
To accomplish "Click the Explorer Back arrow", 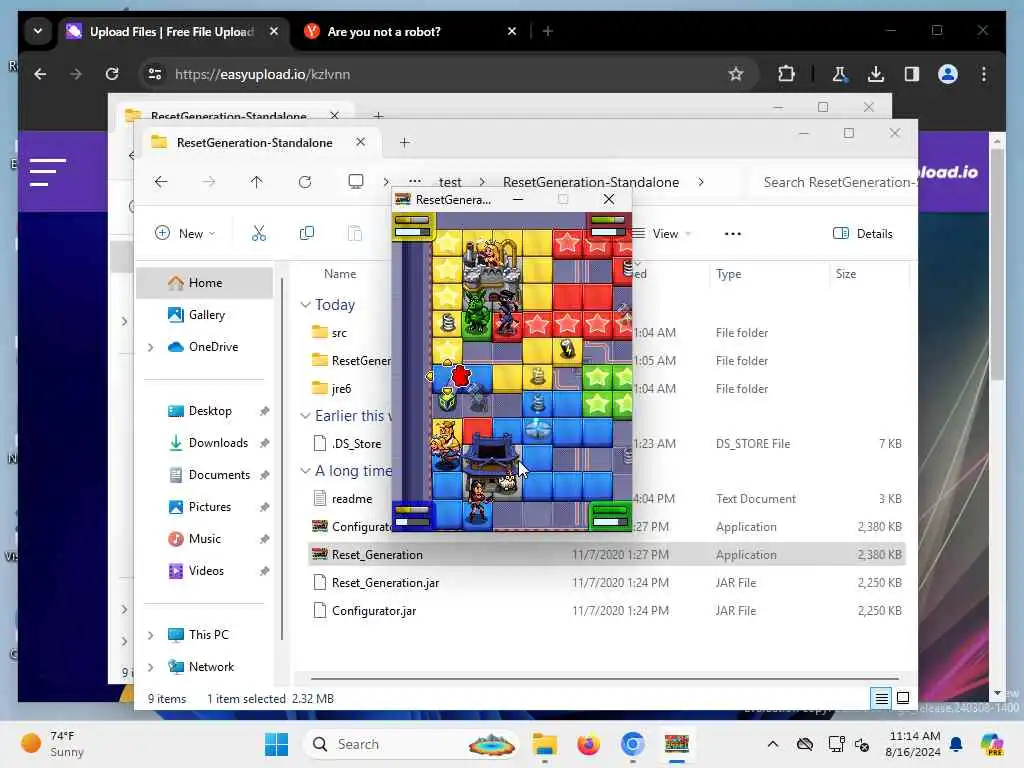I will tap(161, 182).
